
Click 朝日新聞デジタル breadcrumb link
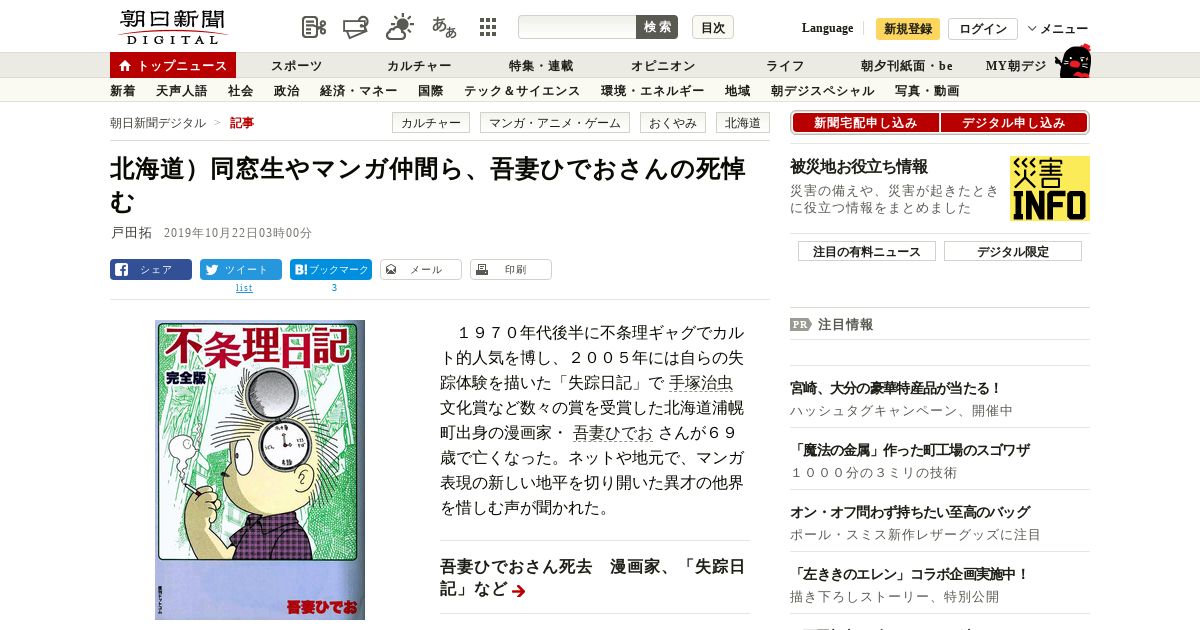point(158,122)
